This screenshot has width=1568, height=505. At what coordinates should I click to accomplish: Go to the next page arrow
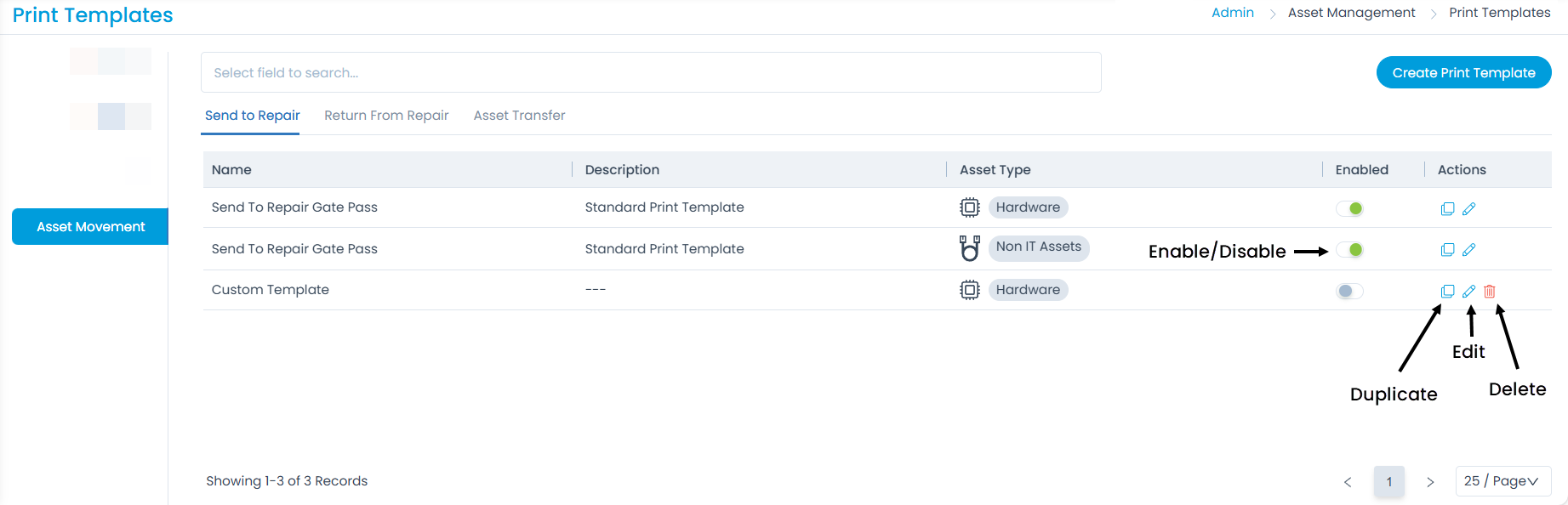click(1430, 482)
